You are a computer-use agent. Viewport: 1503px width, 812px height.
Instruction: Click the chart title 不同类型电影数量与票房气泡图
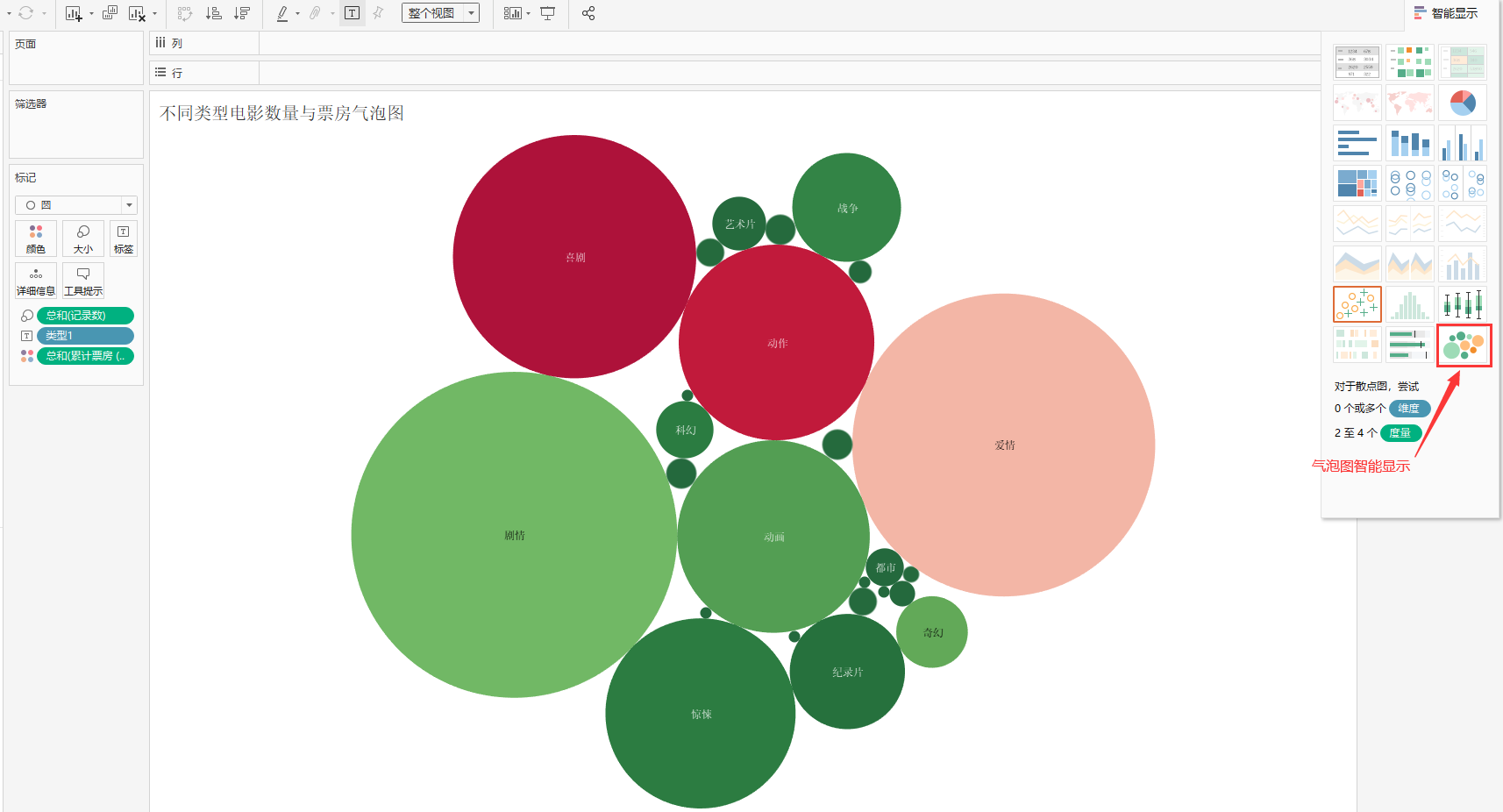click(282, 113)
